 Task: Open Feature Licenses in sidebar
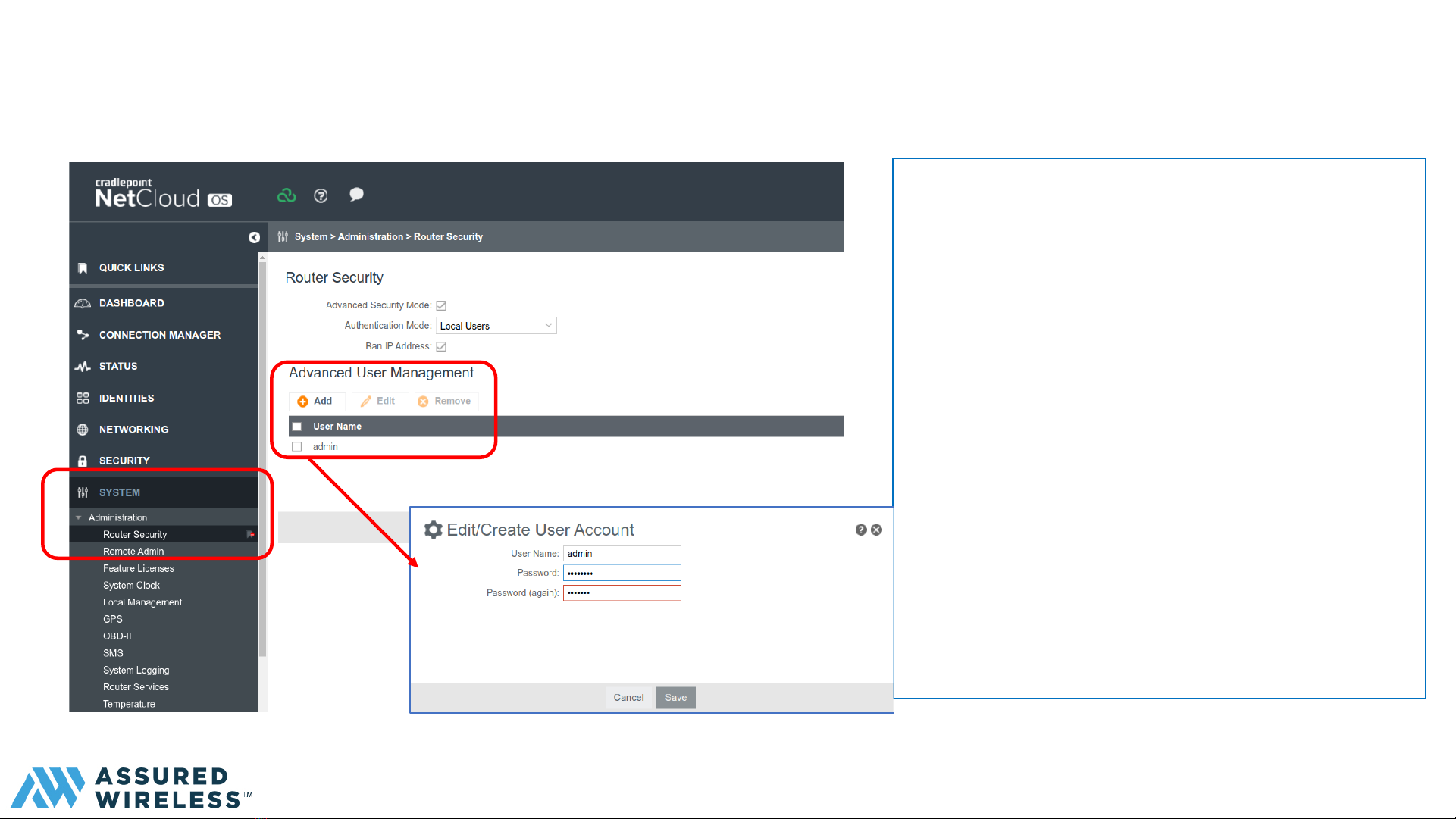pyautogui.click(x=139, y=568)
